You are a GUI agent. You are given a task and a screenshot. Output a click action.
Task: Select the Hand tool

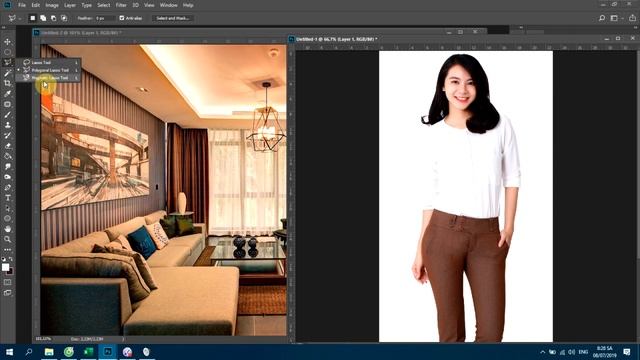pyautogui.click(x=7, y=229)
